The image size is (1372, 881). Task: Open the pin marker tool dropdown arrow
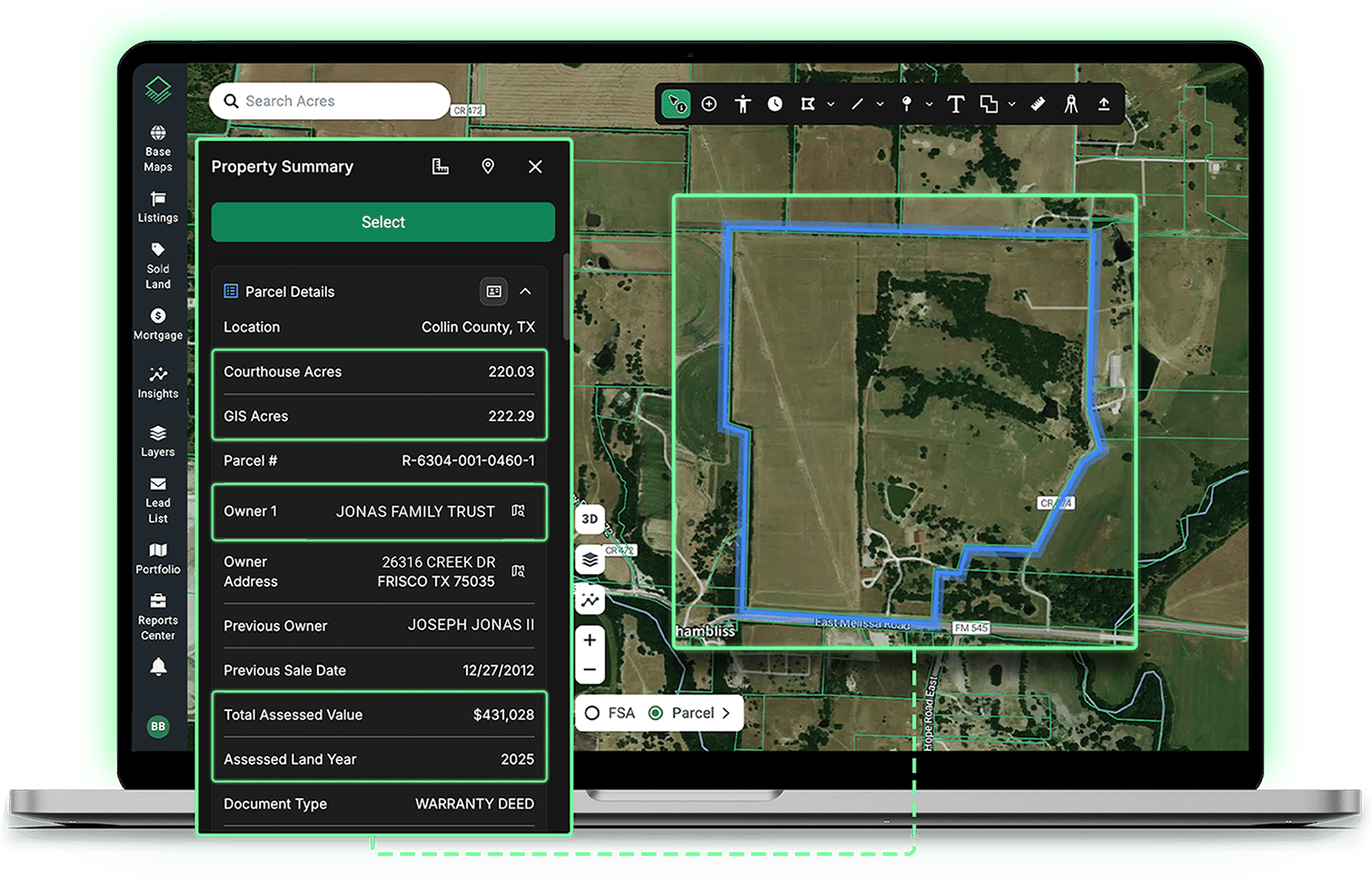coord(930,104)
